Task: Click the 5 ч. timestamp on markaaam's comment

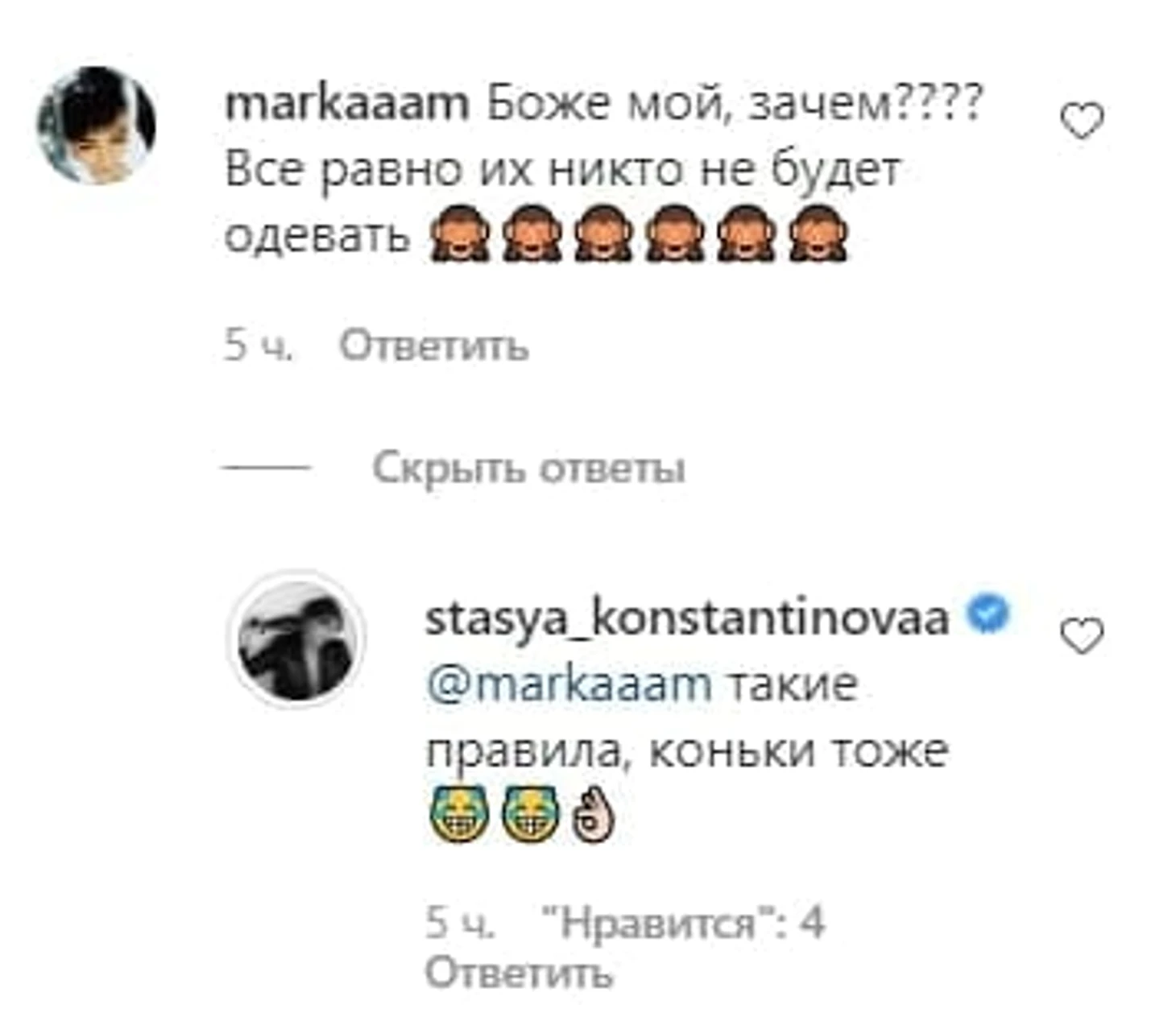Action: (x=259, y=346)
